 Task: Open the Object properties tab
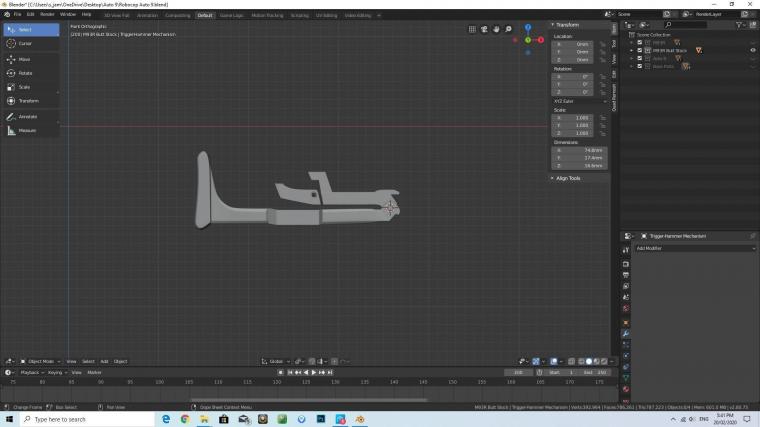(626, 323)
